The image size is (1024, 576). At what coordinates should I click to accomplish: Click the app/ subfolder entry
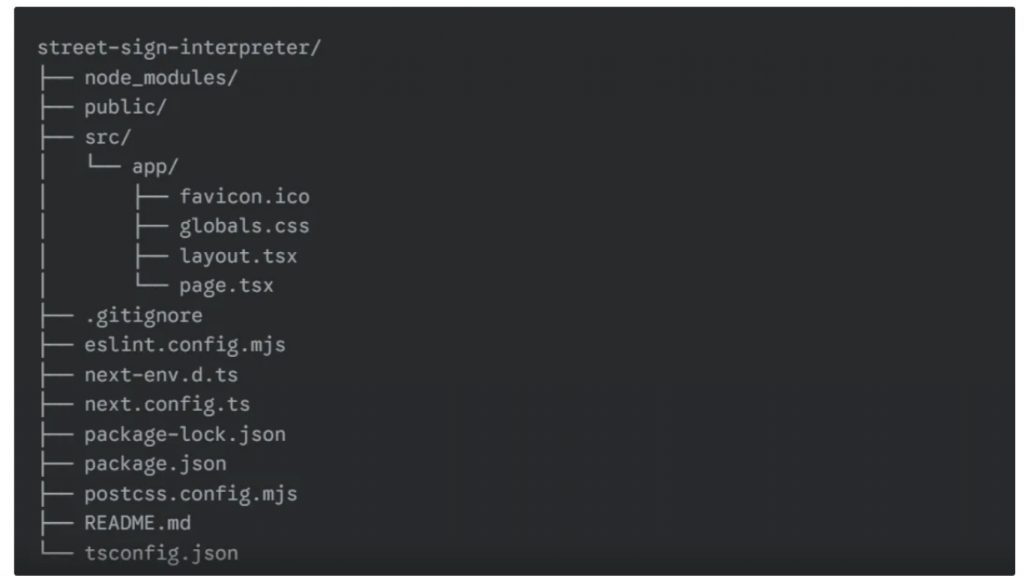click(x=155, y=167)
